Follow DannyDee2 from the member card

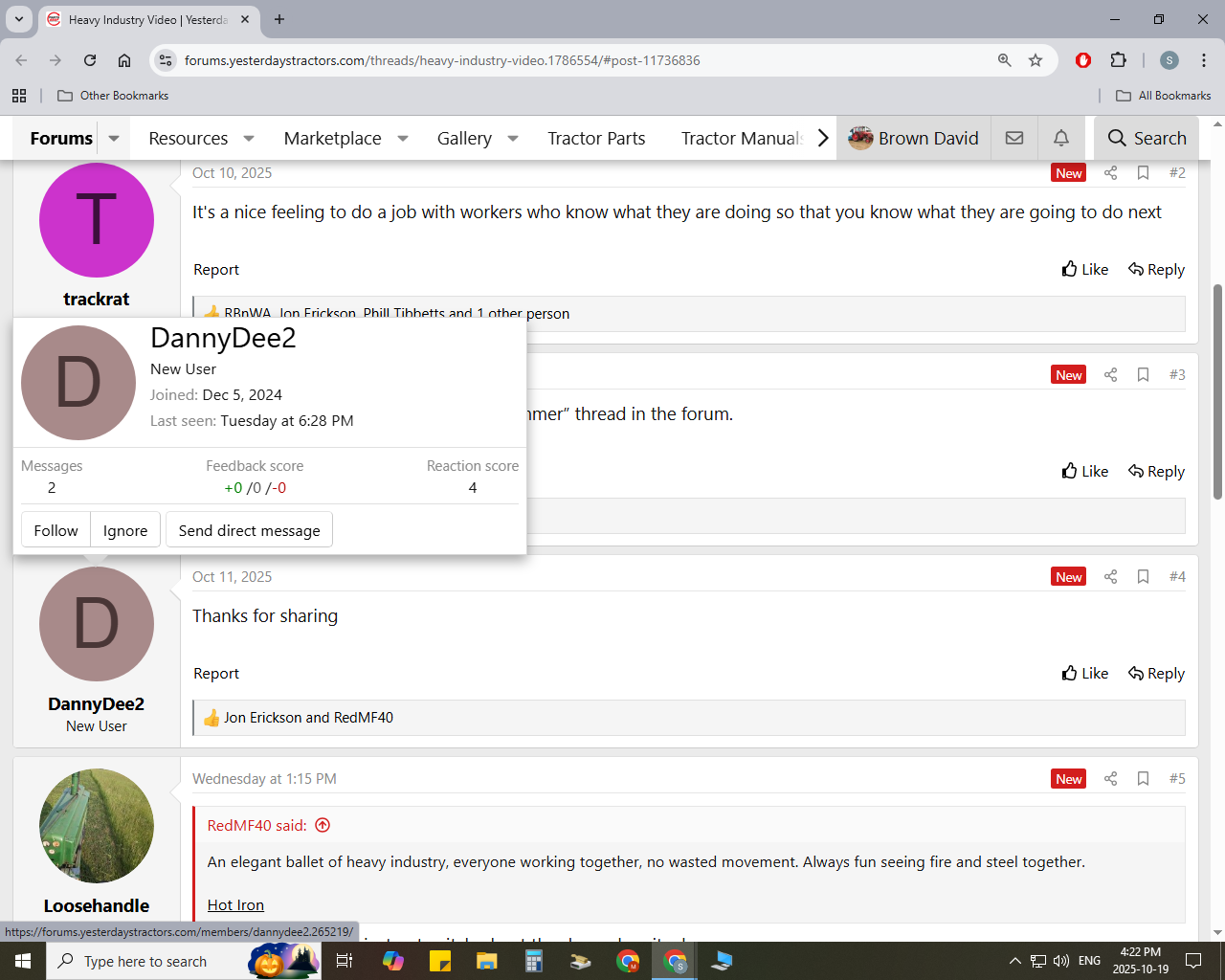56,530
